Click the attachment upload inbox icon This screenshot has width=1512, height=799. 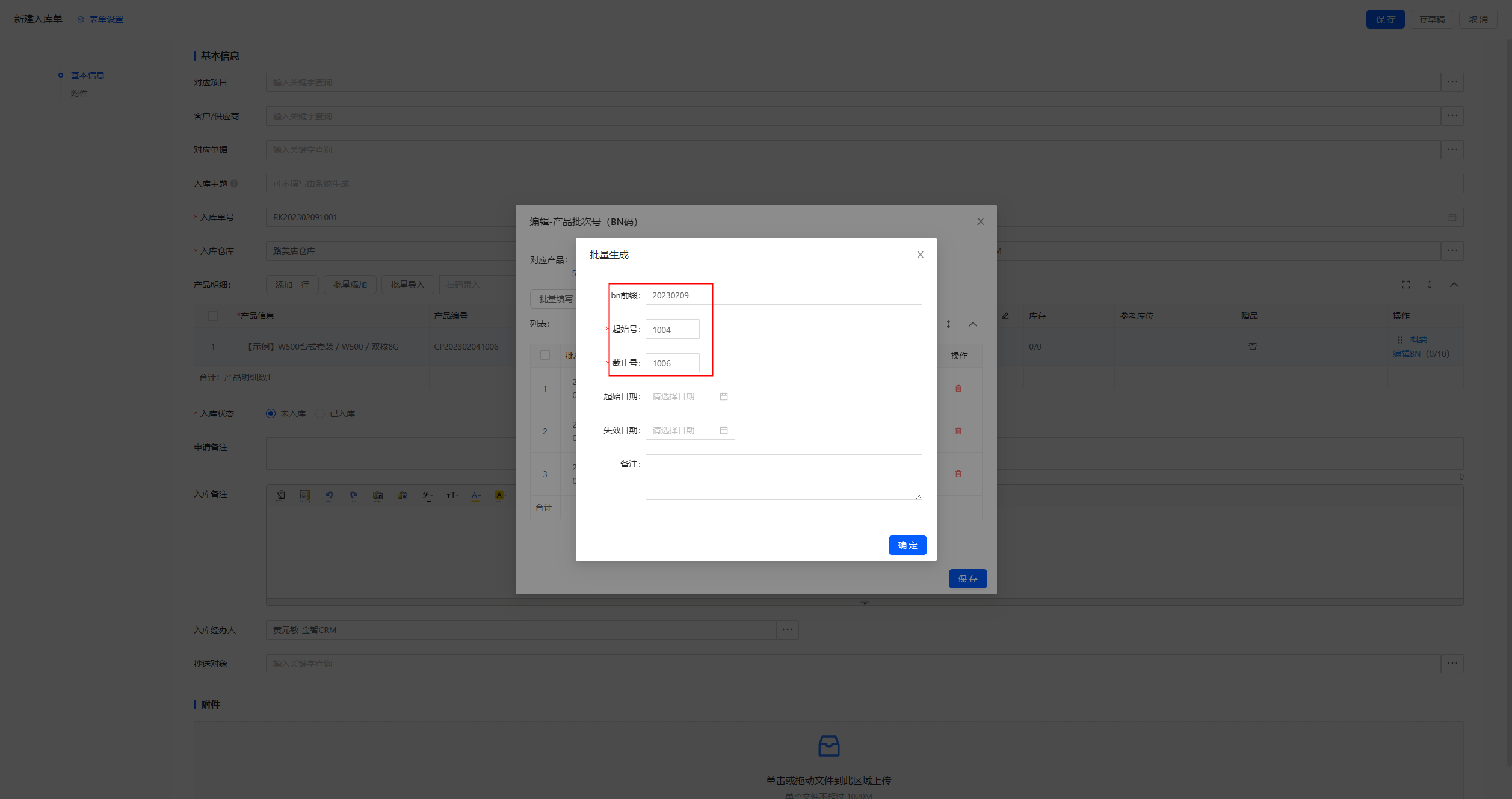coord(829,746)
